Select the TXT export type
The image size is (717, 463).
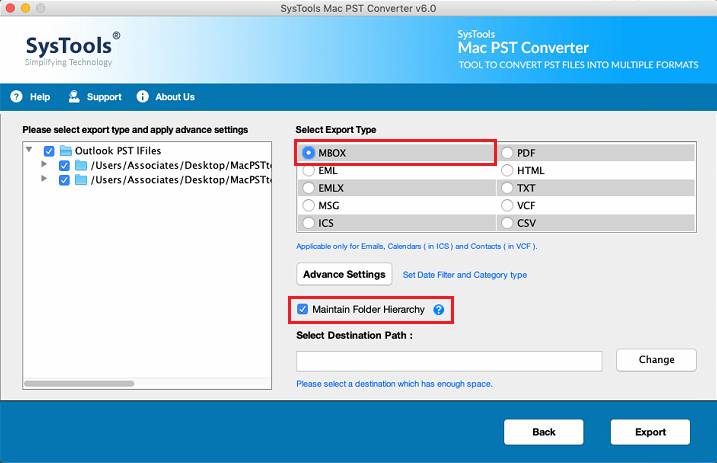(507, 188)
